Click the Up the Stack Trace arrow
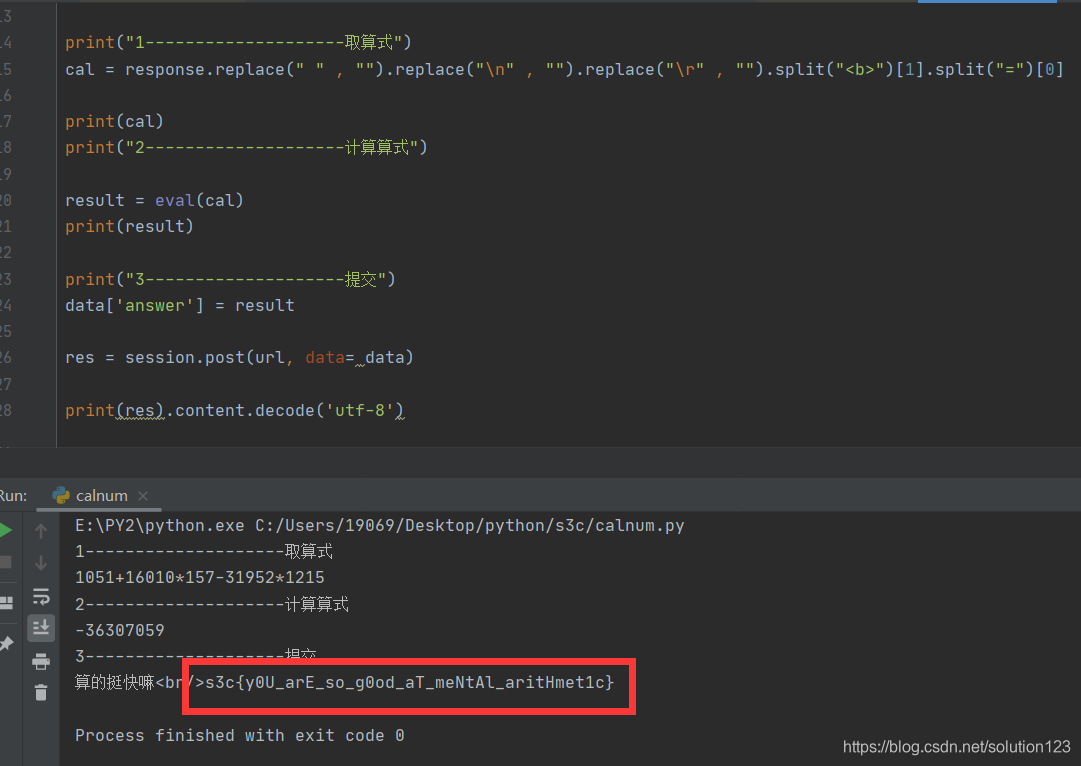This screenshot has width=1081, height=766. [41, 531]
